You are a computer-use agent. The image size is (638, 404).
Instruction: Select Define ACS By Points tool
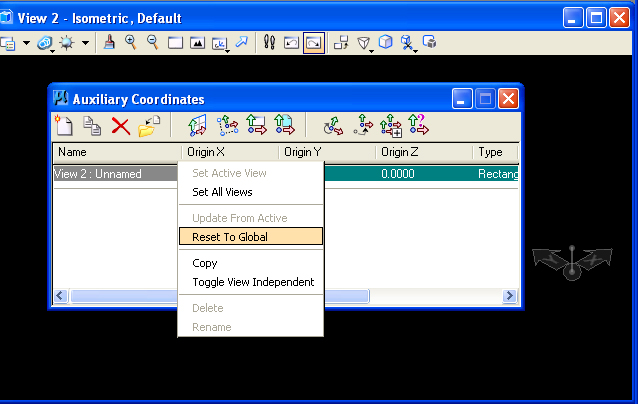tap(227, 125)
